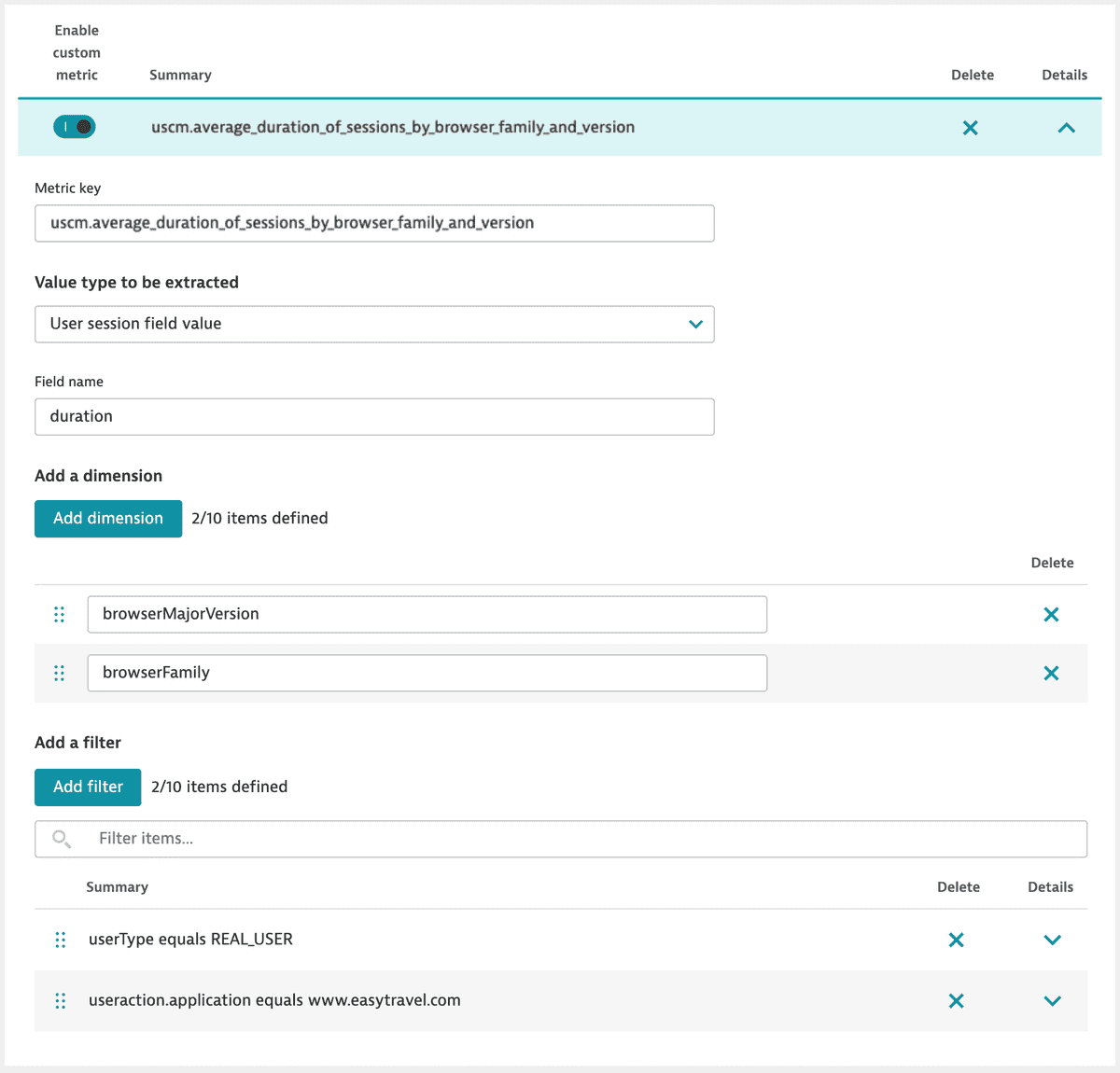
Task: Grab the drag handle of browserFamily dimension
Action: 60,673
